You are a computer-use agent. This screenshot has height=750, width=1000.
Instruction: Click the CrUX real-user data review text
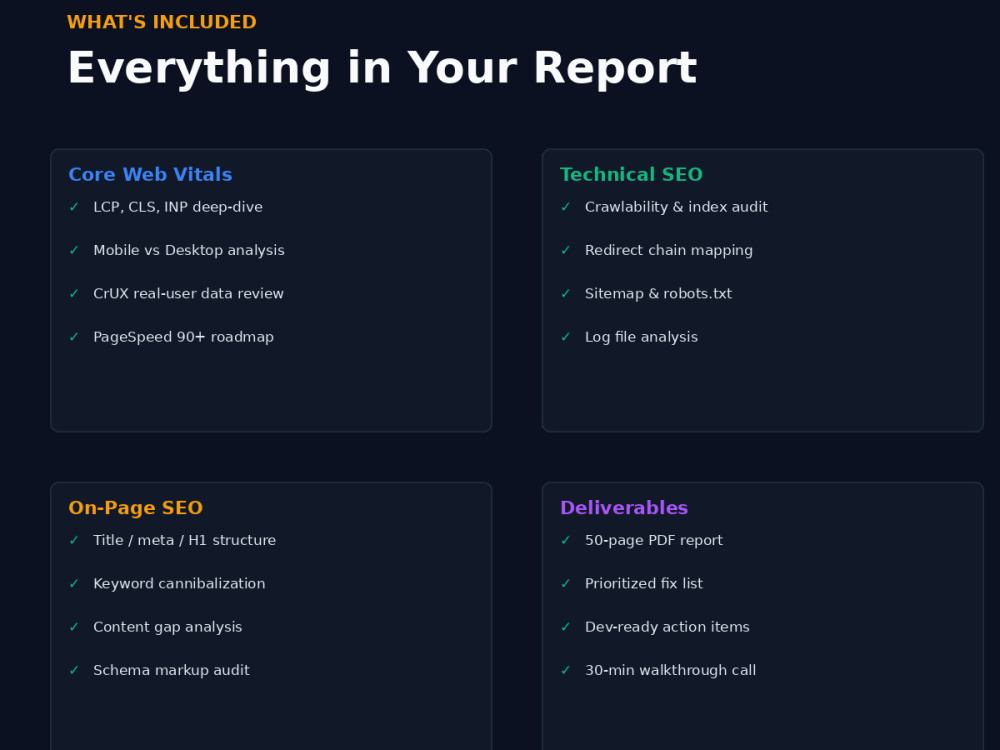tap(189, 294)
